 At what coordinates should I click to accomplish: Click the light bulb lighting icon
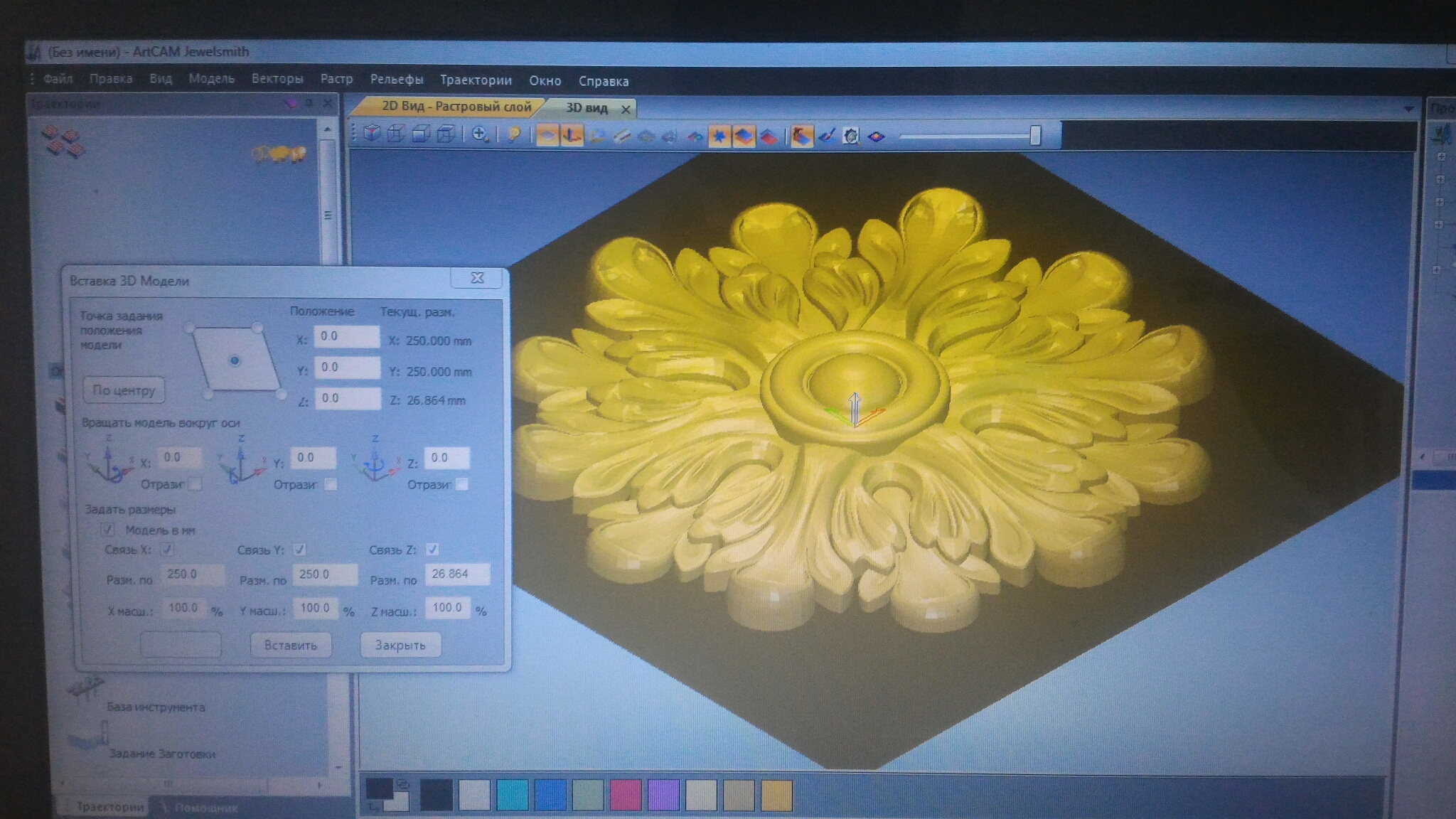[x=514, y=134]
